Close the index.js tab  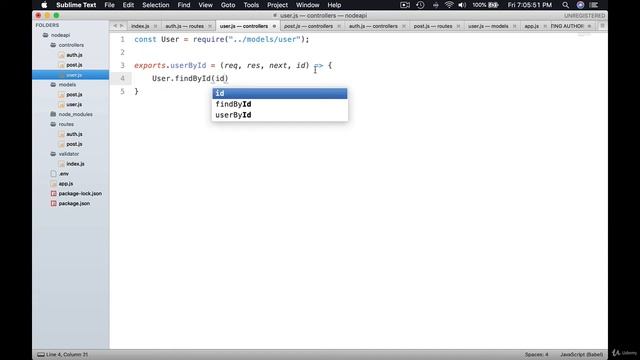[x=156, y=26]
